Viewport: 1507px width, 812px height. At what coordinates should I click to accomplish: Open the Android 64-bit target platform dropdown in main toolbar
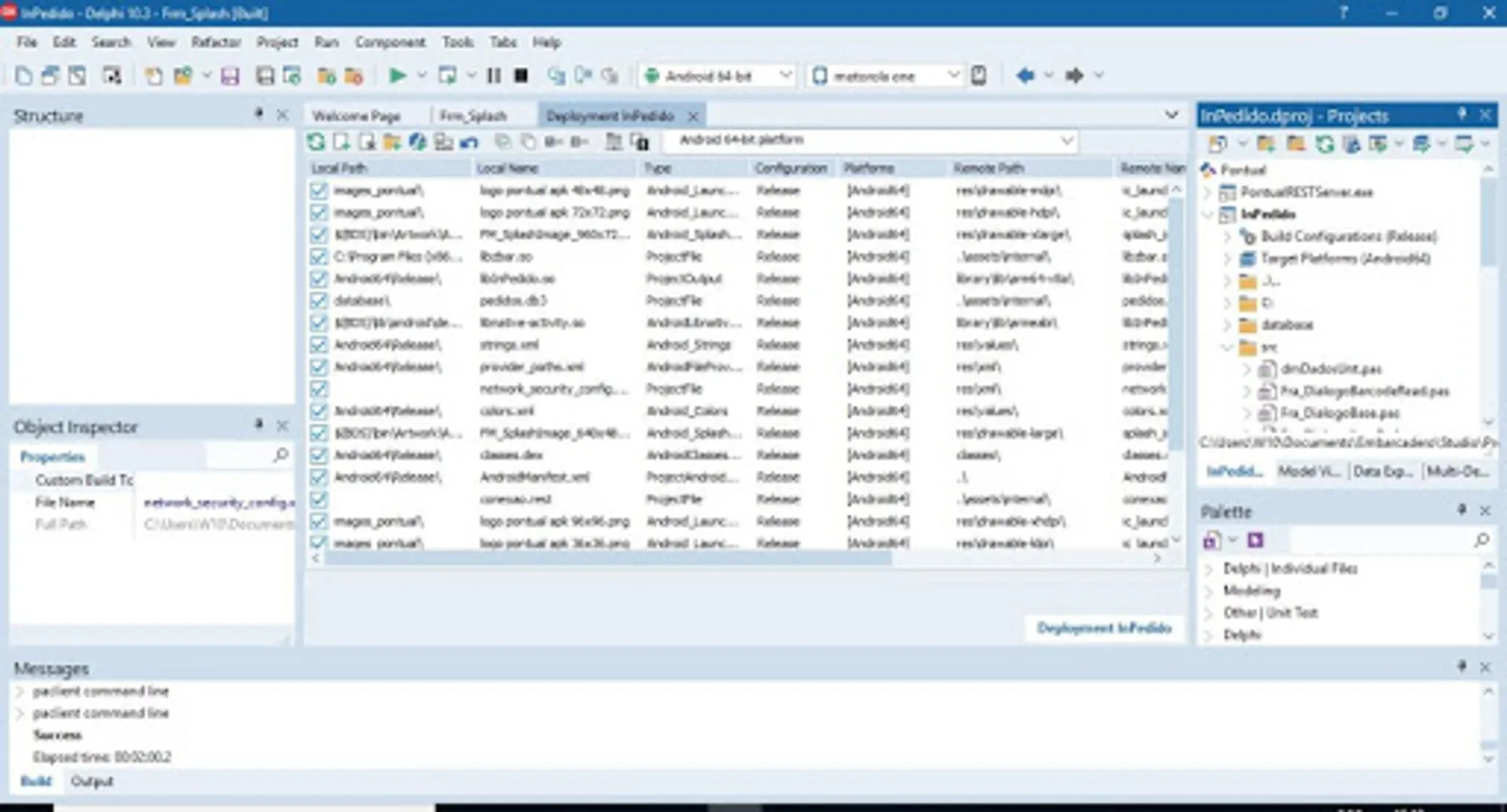785,76
